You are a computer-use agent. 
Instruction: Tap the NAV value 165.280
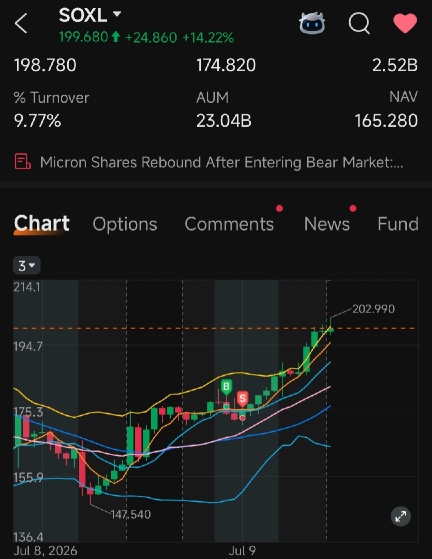[x=386, y=121]
